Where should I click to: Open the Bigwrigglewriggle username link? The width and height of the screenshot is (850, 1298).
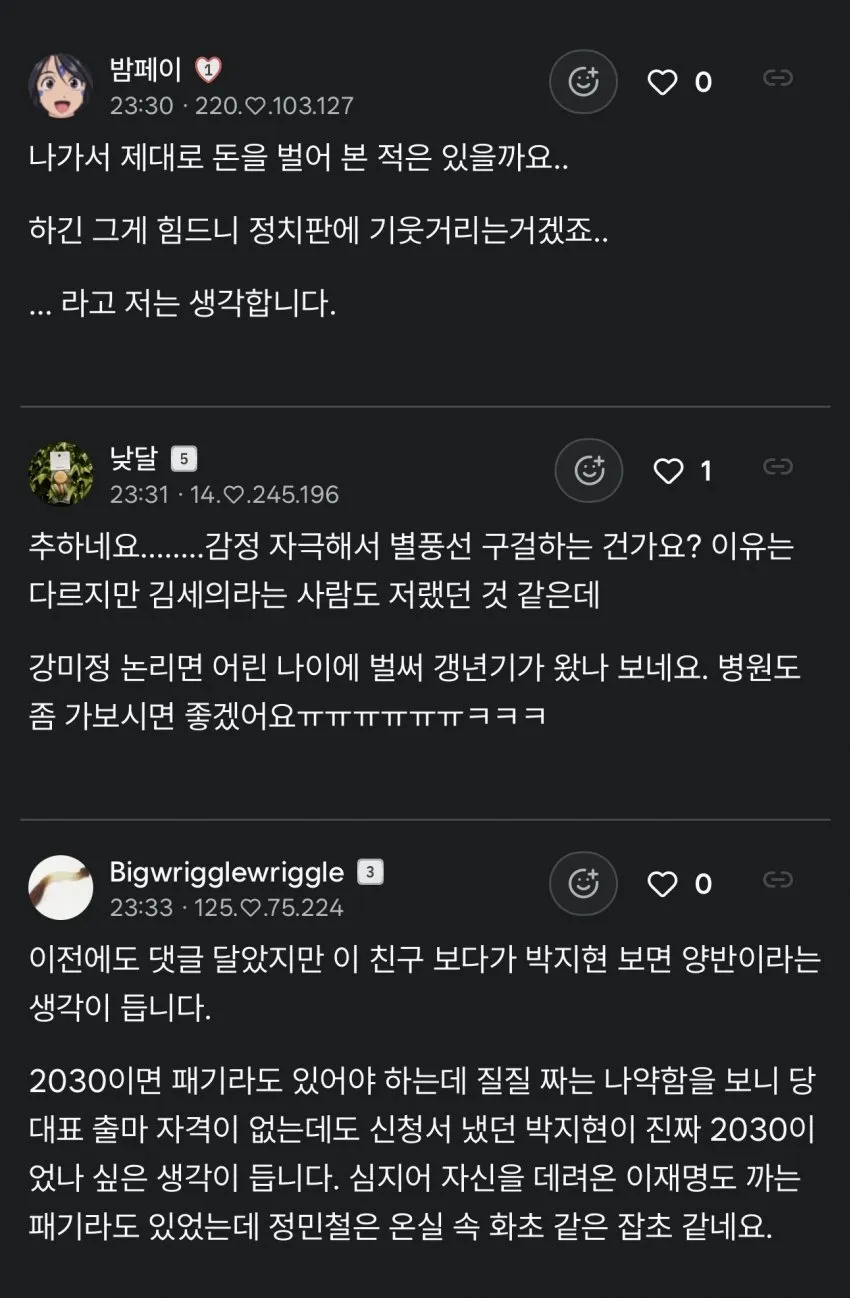(227, 872)
